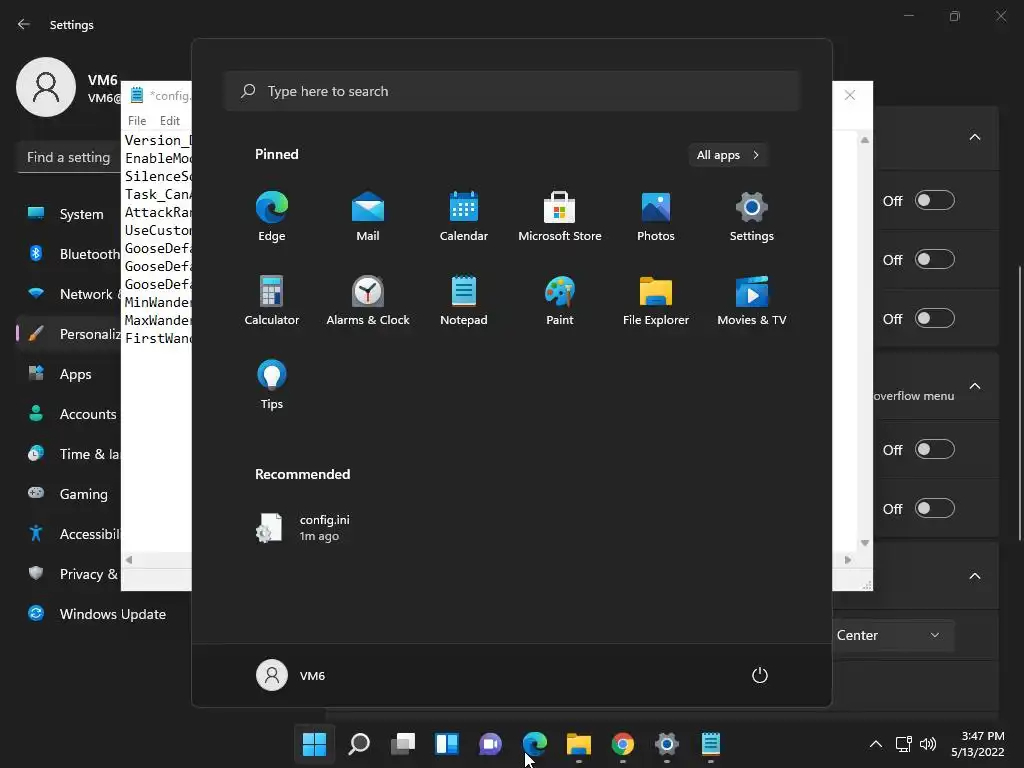Show hidden system tray icons
This screenshot has height=768, width=1024.
pos(876,744)
